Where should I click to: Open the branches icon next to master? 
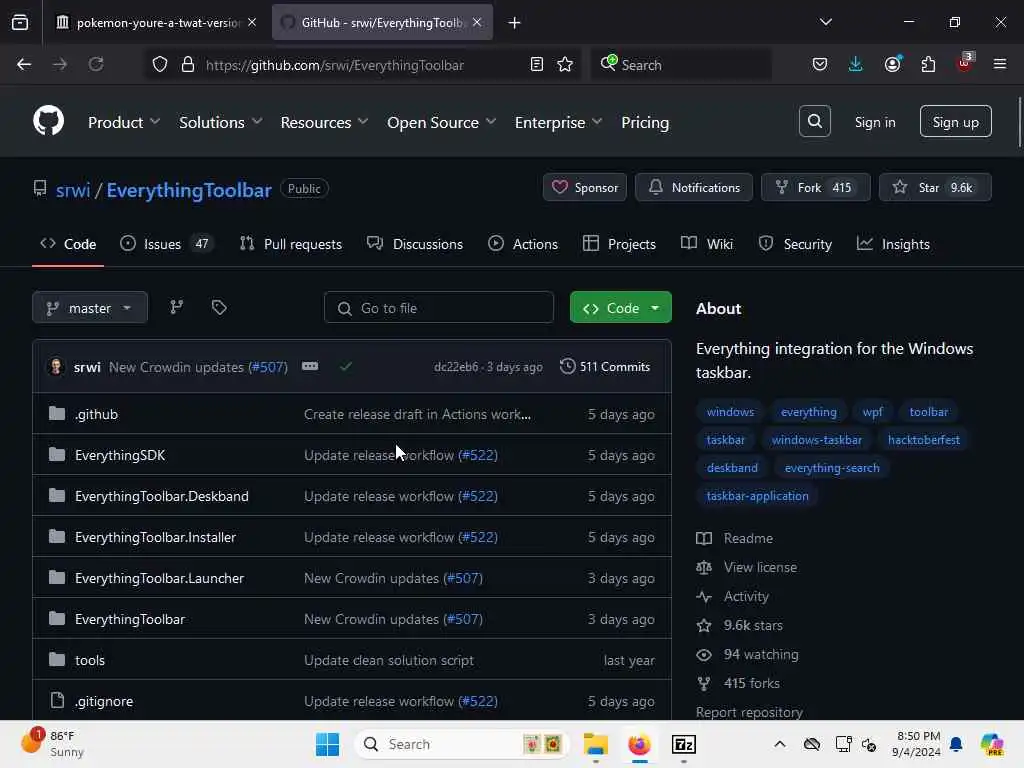(177, 307)
